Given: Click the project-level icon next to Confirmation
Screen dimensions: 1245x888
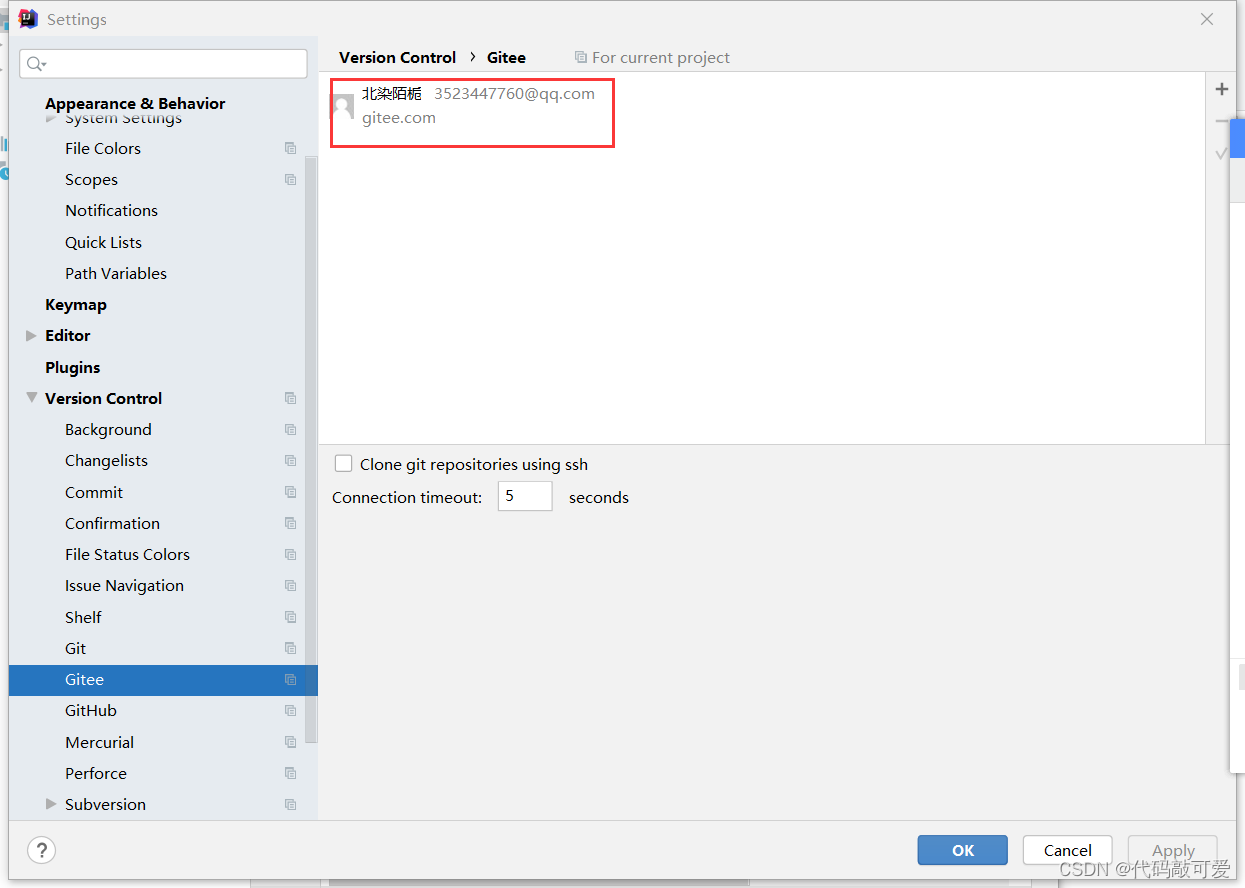Looking at the screenshot, I should tap(290, 523).
